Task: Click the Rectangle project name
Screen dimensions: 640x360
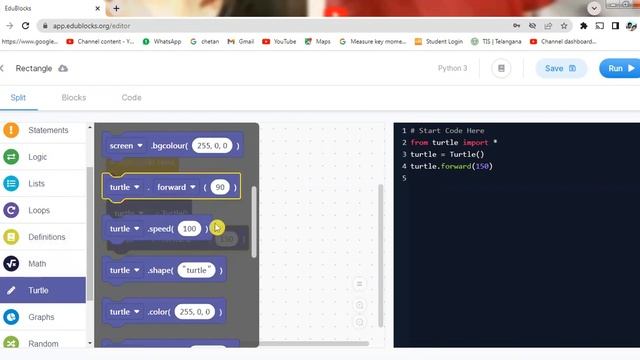Action: (x=34, y=68)
